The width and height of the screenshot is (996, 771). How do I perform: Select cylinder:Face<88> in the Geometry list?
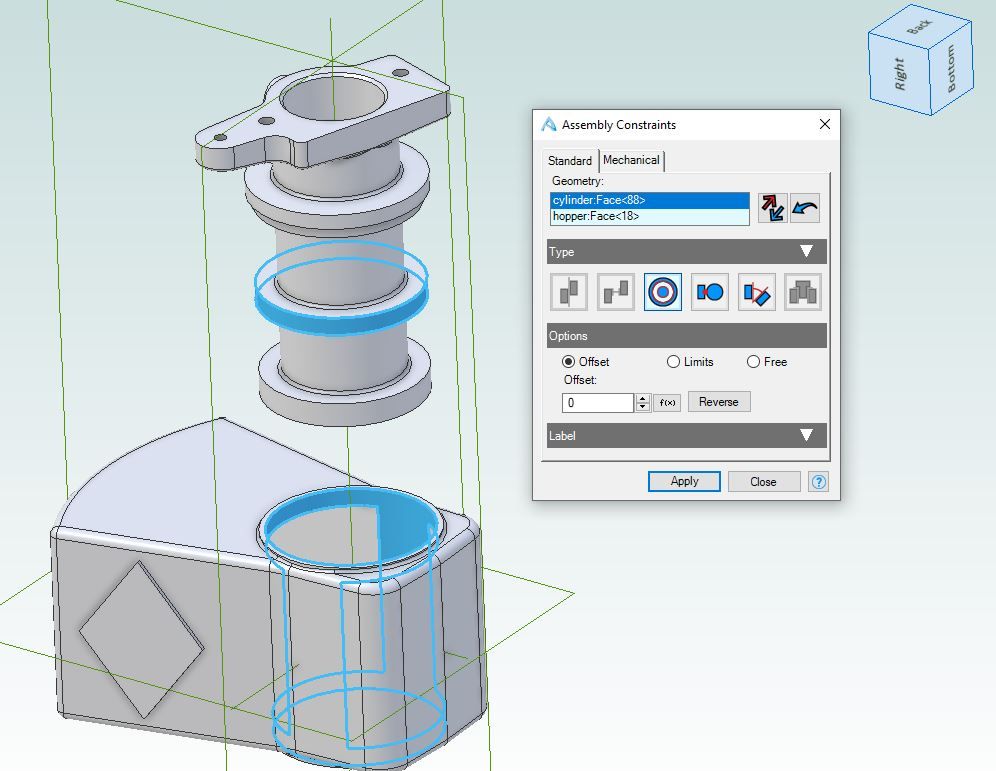pos(650,200)
